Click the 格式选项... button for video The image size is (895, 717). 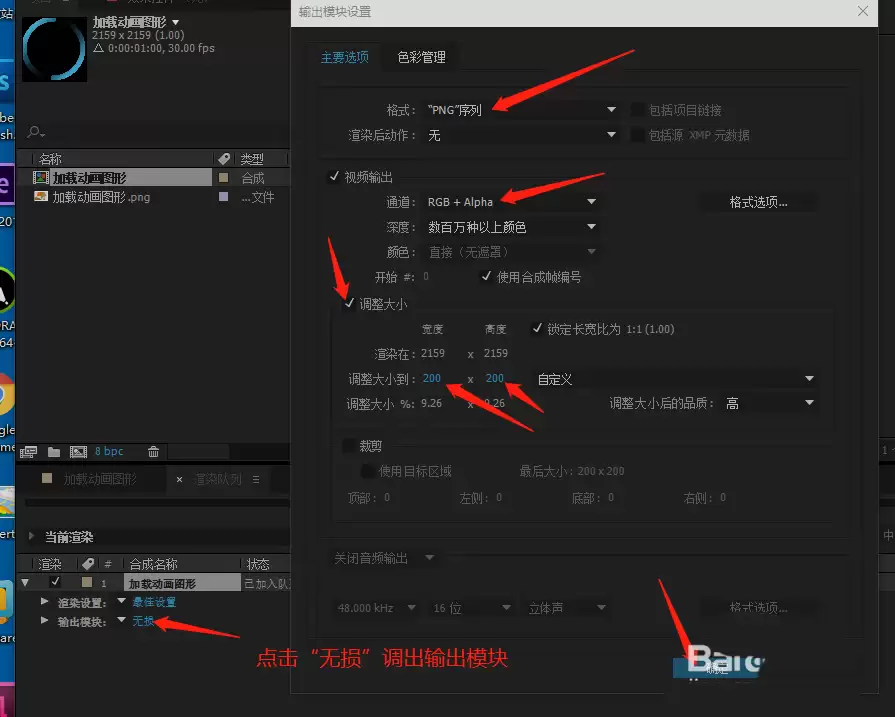(x=758, y=202)
